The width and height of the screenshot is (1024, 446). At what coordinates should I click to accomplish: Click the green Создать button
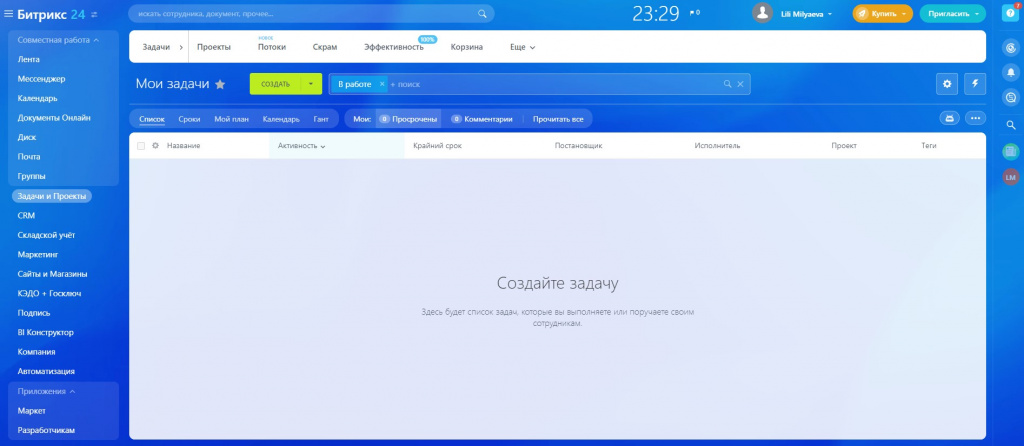coord(275,84)
